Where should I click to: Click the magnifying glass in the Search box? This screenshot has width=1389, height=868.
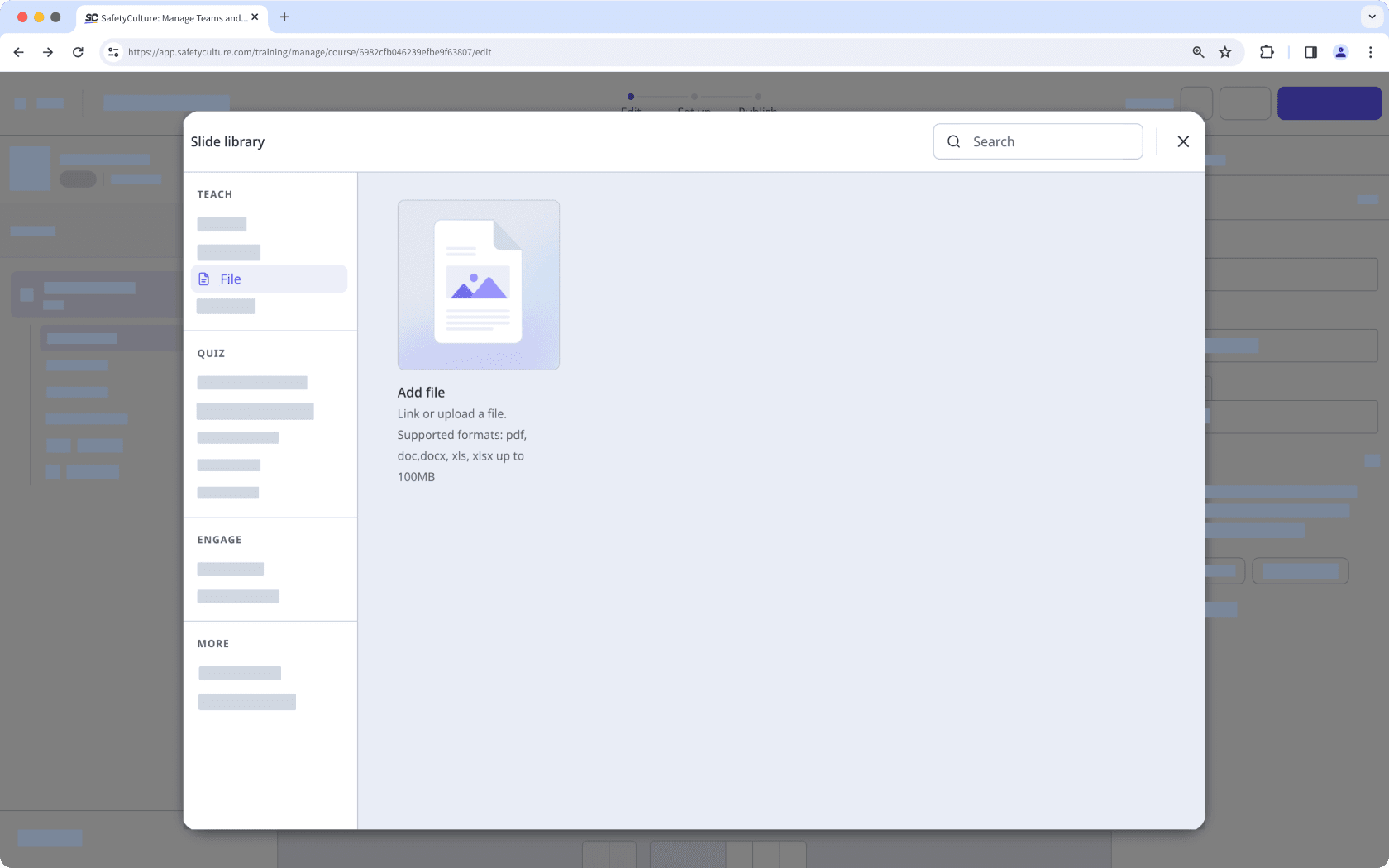tap(953, 141)
